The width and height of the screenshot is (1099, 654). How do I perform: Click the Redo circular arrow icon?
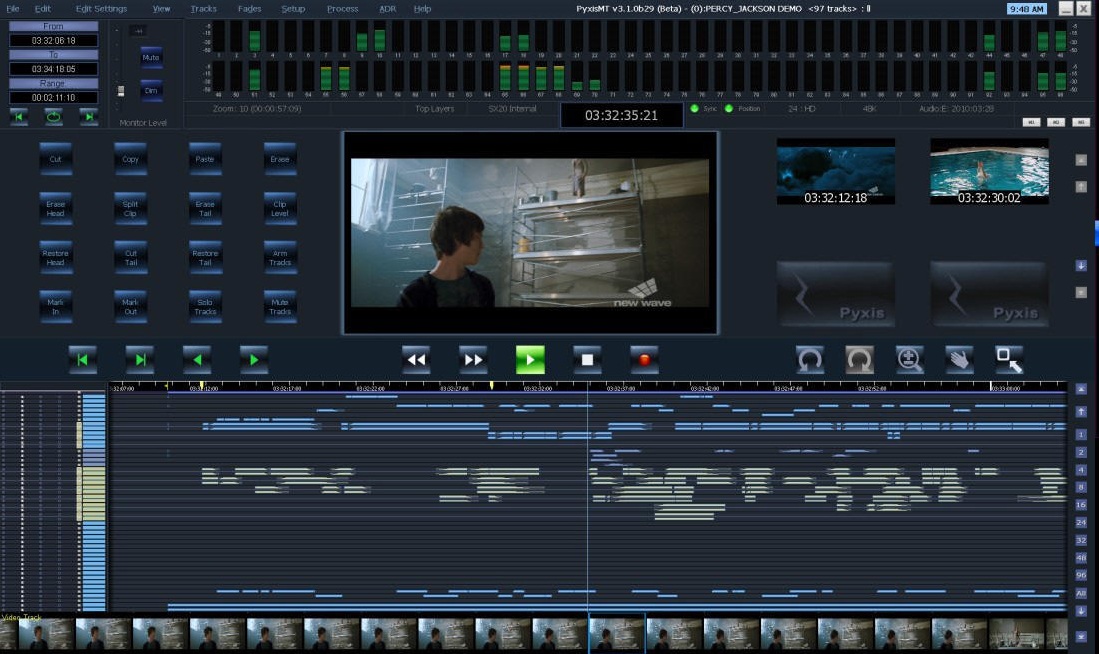coord(859,360)
